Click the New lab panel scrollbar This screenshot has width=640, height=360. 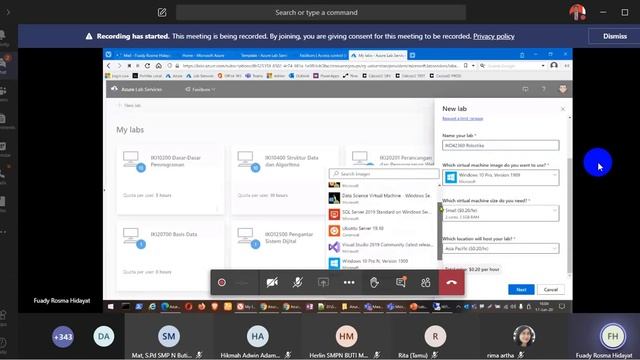coord(569,216)
